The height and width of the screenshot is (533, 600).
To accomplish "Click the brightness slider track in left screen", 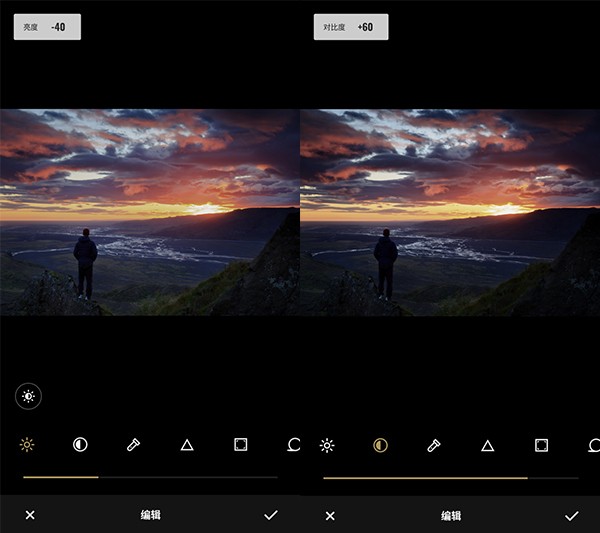I will [x=150, y=477].
